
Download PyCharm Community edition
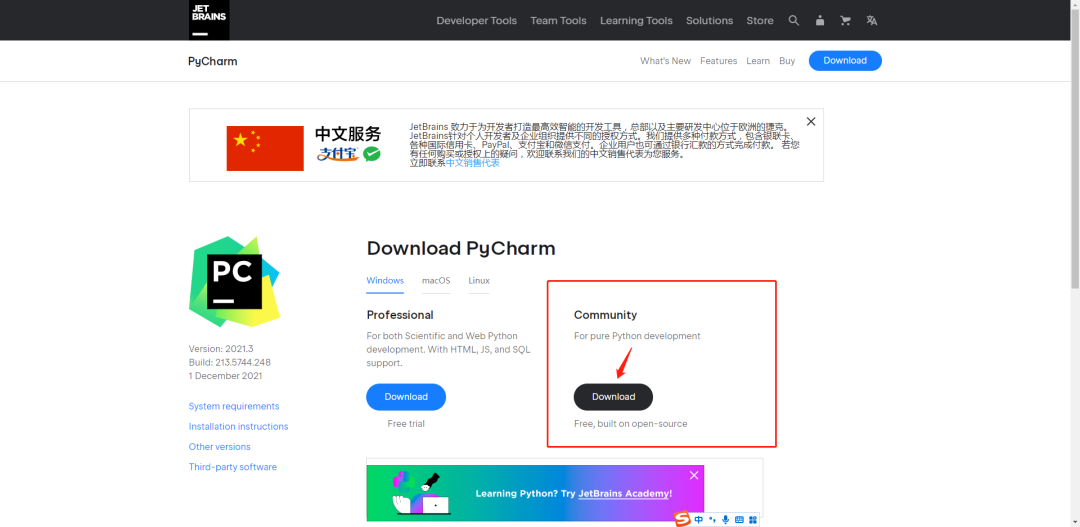tap(613, 397)
